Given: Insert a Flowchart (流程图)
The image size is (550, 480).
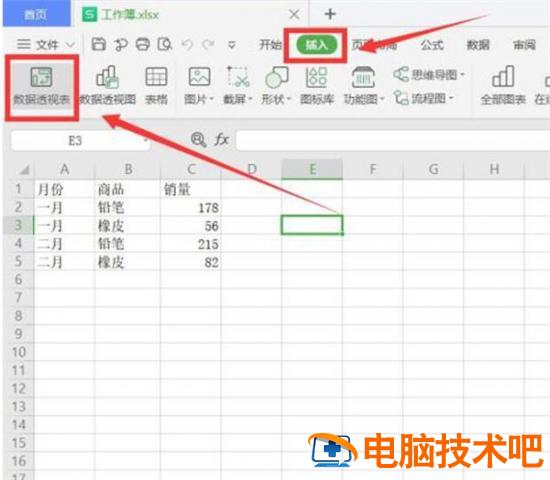Looking at the screenshot, I should click(x=424, y=98).
